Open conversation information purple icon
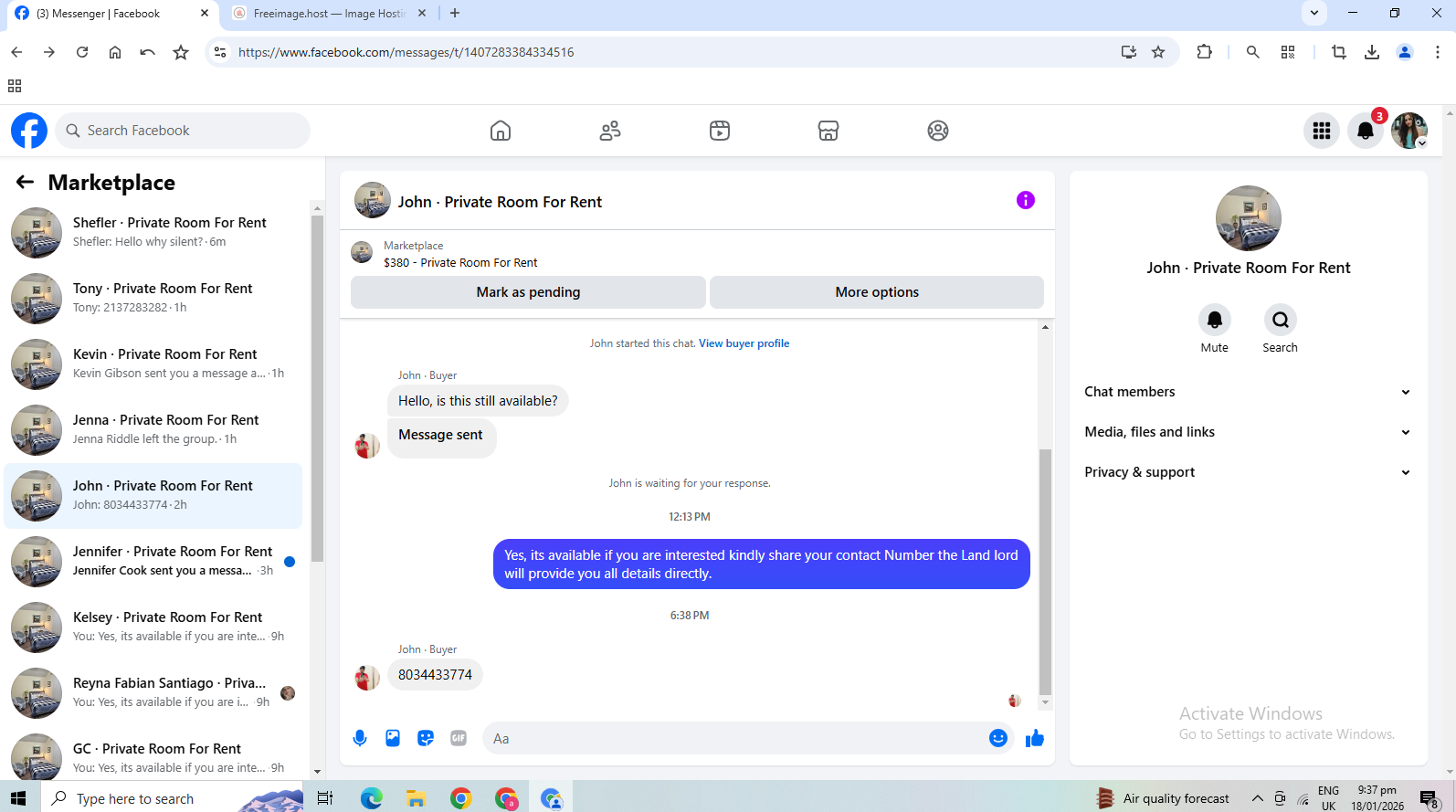The height and width of the screenshot is (812, 1456). pos(1026,200)
